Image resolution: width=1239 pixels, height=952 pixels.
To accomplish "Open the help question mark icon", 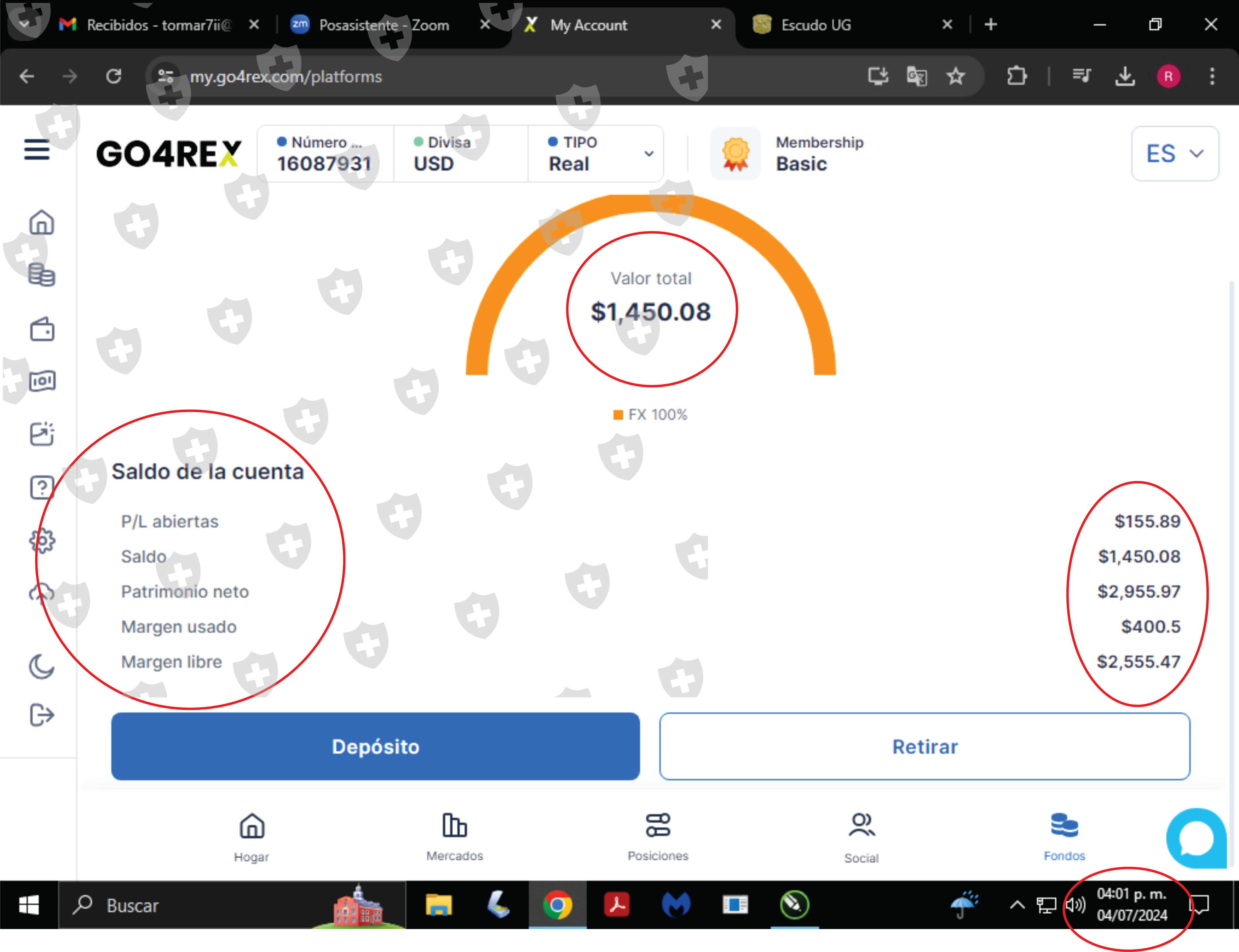I will 41,487.
